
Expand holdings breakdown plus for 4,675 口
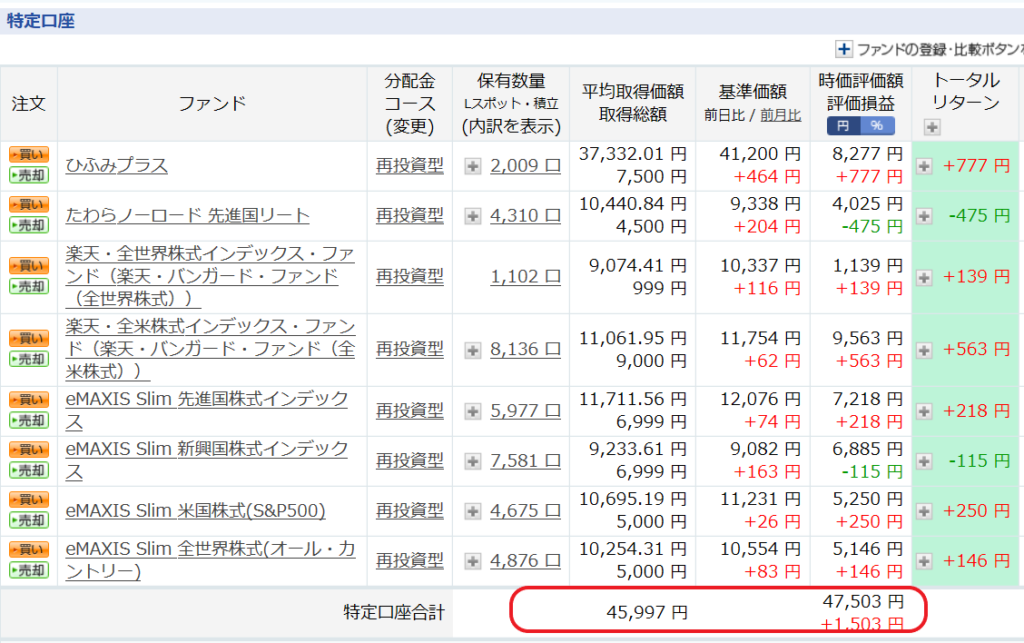click(x=473, y=511)
